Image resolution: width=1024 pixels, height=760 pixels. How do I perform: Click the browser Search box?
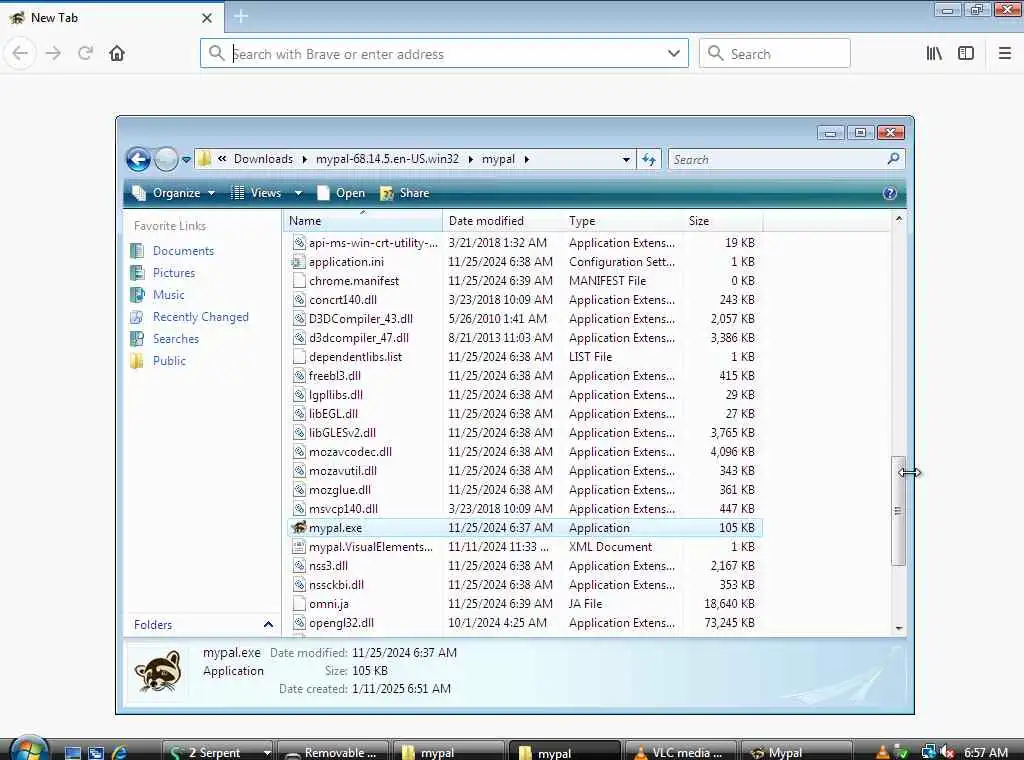pyautogui.click(x=775, y=54)
